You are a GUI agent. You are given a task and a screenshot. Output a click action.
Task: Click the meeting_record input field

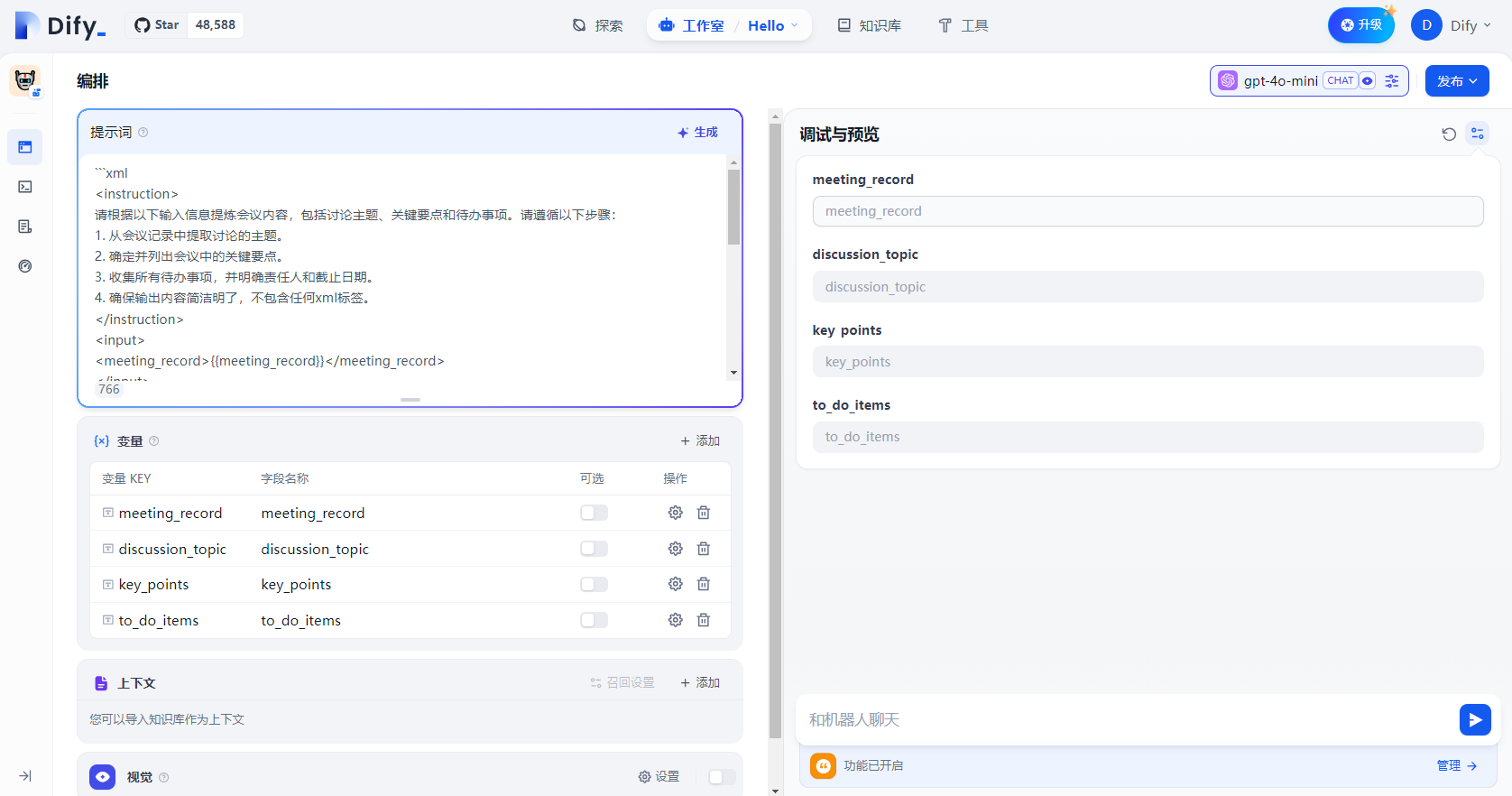click(1148, 211)
